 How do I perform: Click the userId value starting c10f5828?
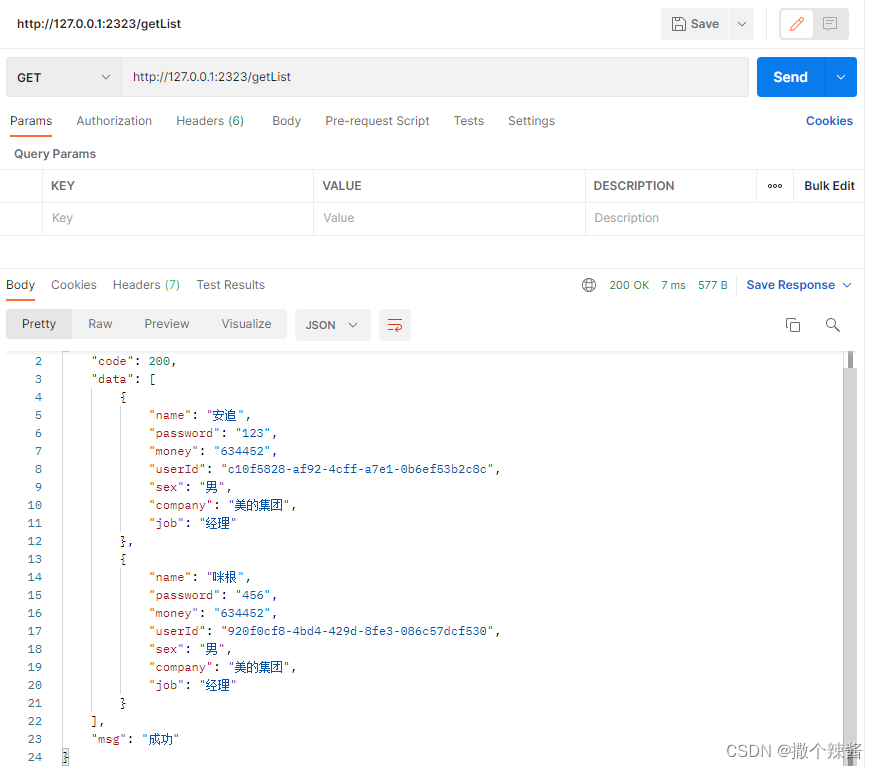point(357,469)
